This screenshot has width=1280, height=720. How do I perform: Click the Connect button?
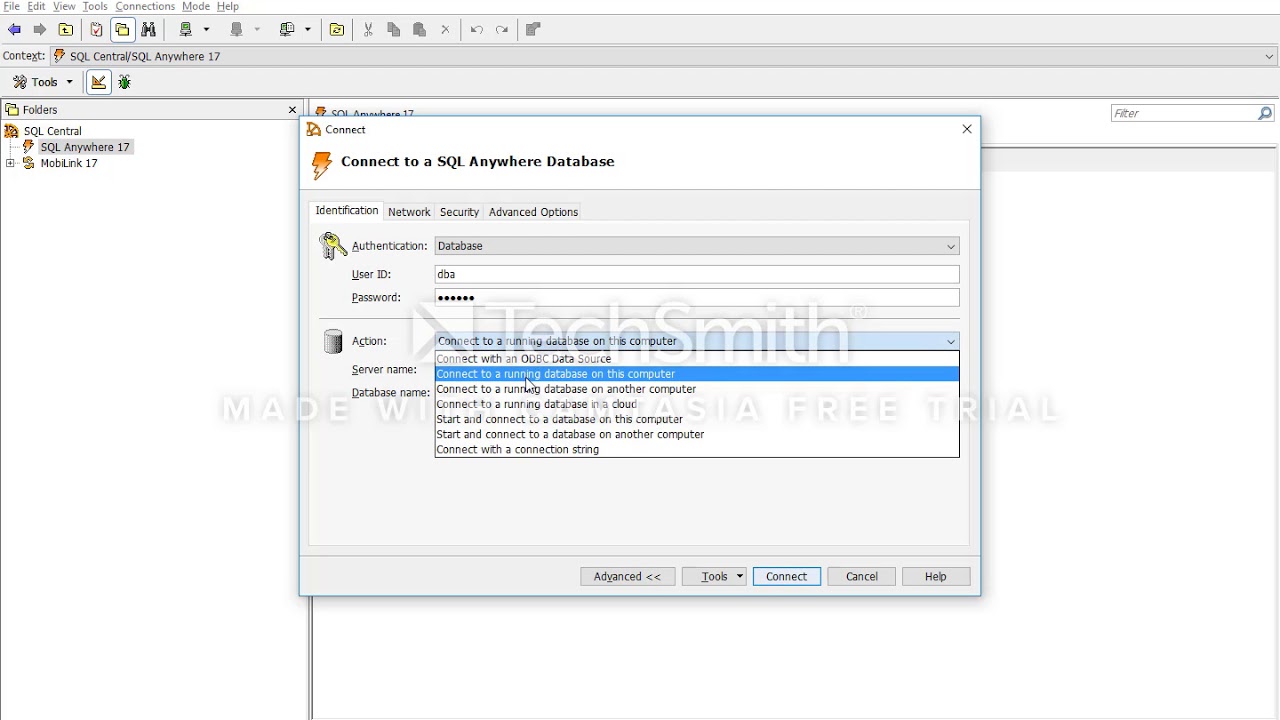[786, 577]
